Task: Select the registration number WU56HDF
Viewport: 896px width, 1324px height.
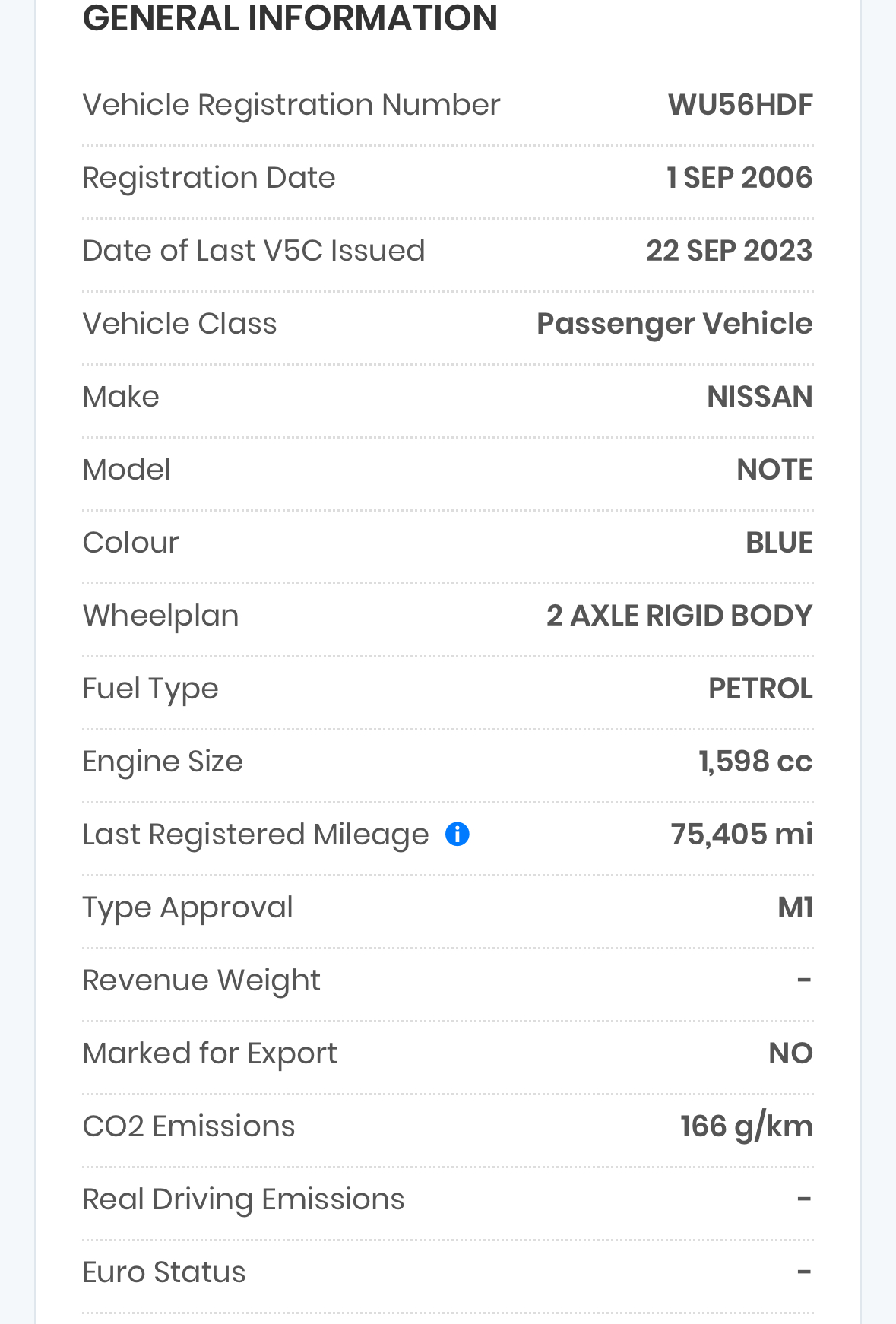Action: 740,105
